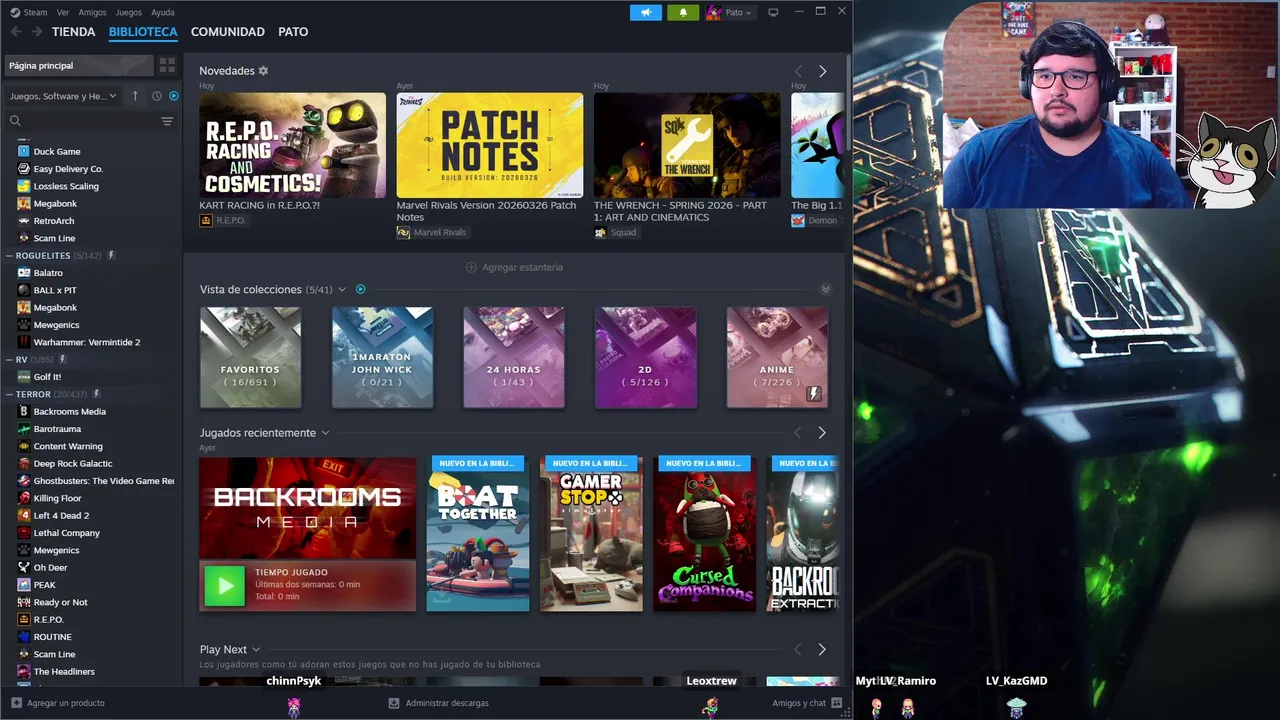Open the Steam menu
This screenshot has width=1280, height=720.
point(35,13)
